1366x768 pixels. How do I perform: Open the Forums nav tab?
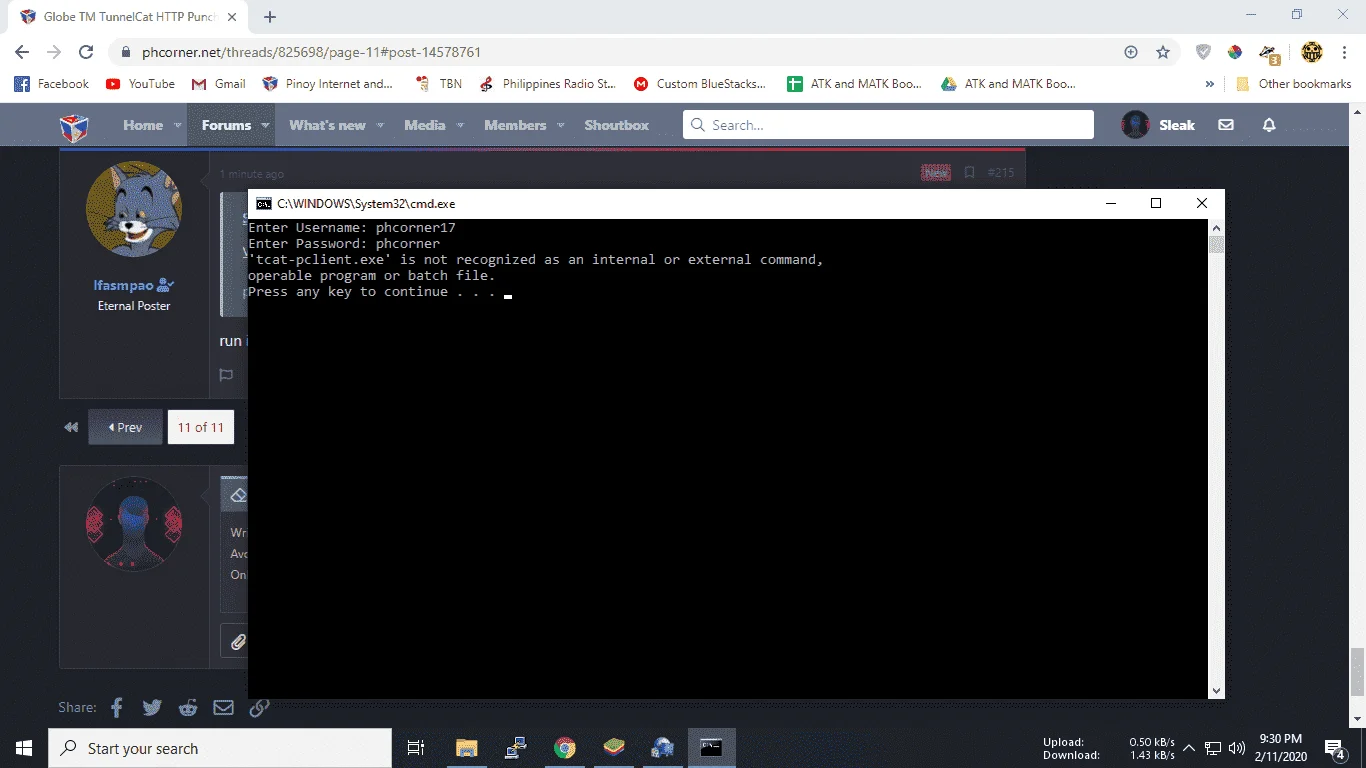226,125
